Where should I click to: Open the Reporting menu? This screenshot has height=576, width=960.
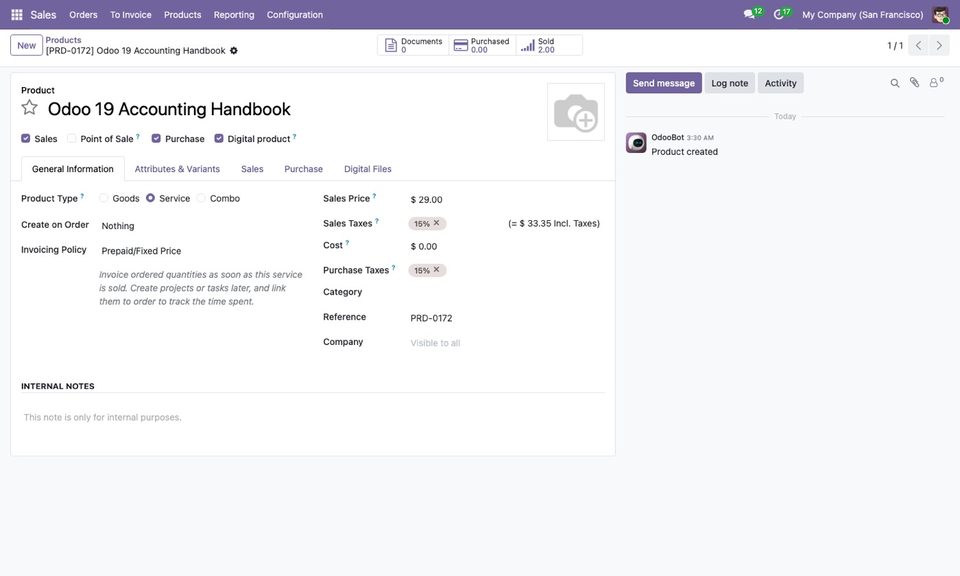[234, 15]
